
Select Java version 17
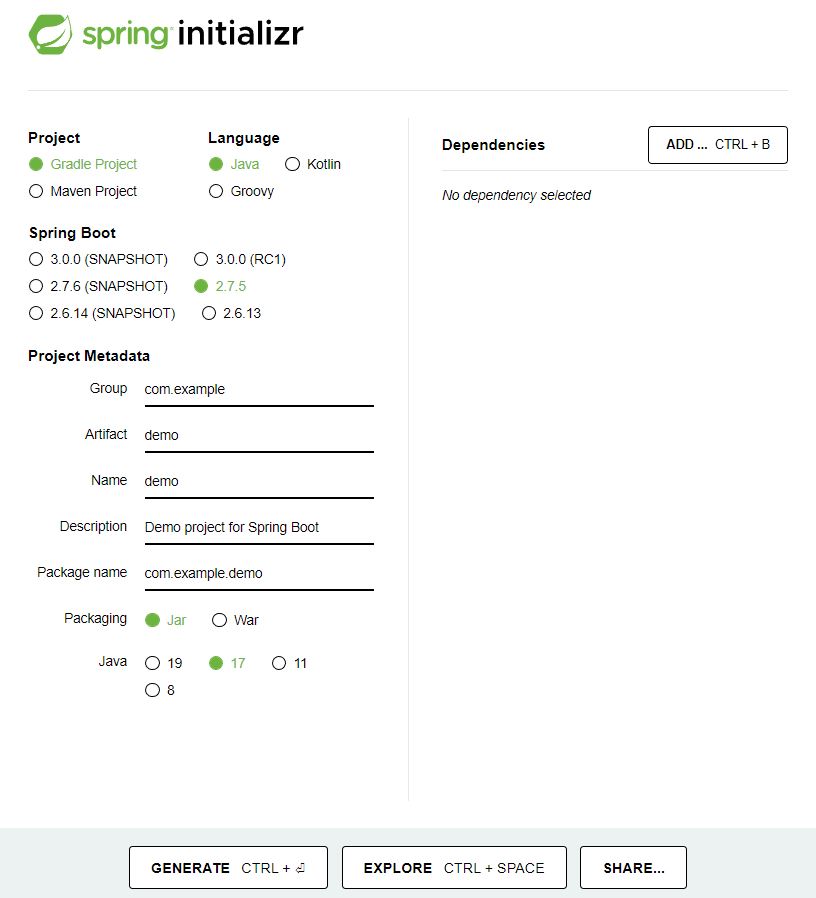click(x=216, y=663)
